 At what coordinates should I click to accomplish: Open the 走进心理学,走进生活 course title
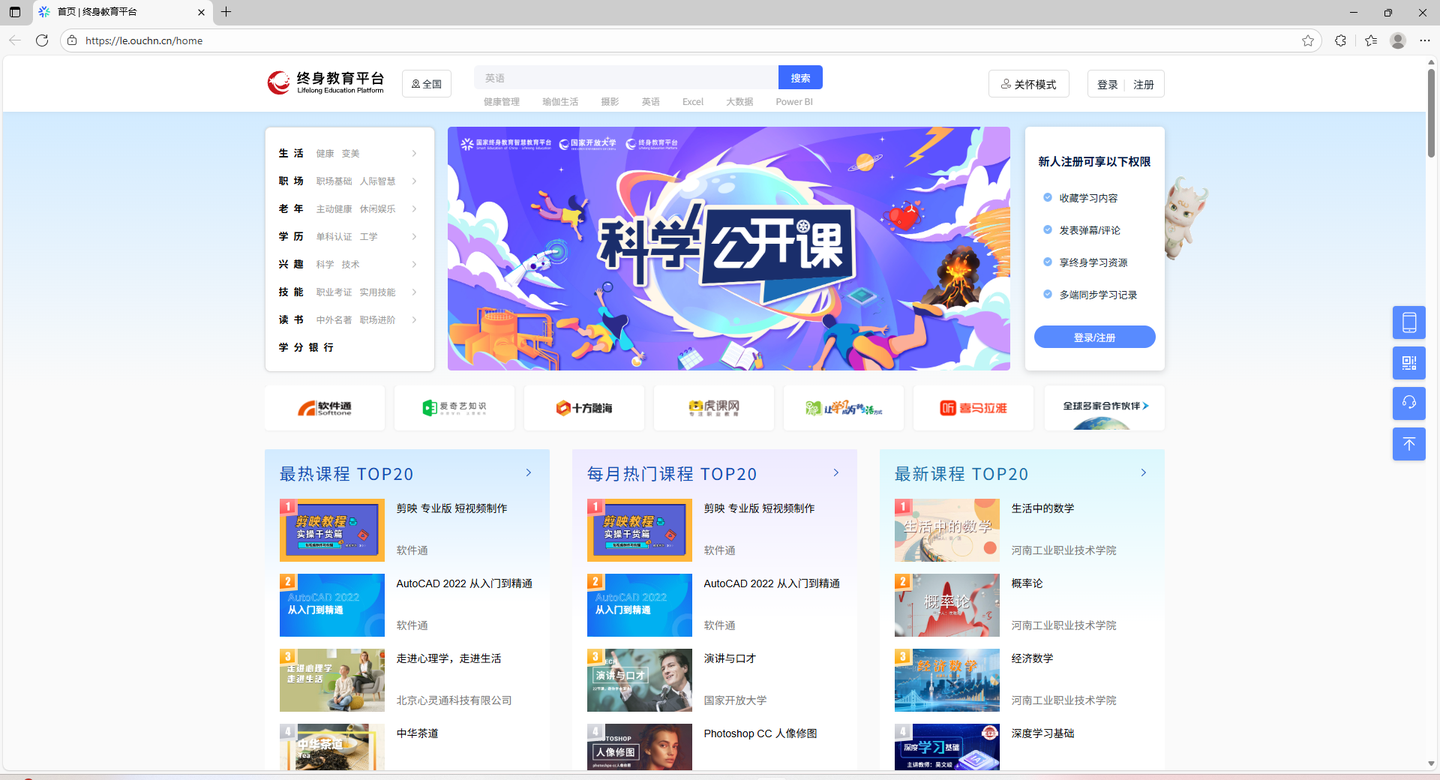[449, 659]
